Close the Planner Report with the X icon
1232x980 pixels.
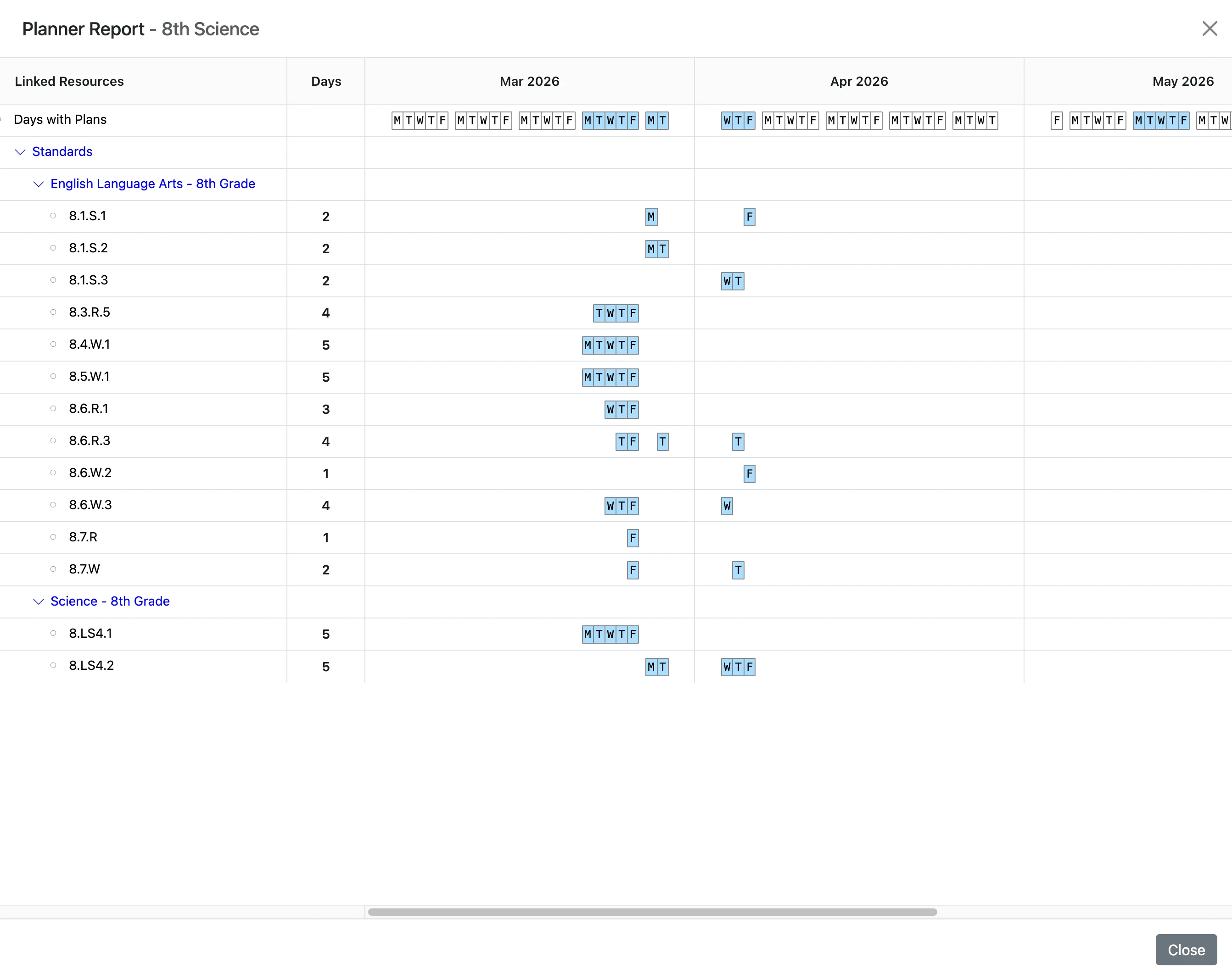click(1209, 28)
